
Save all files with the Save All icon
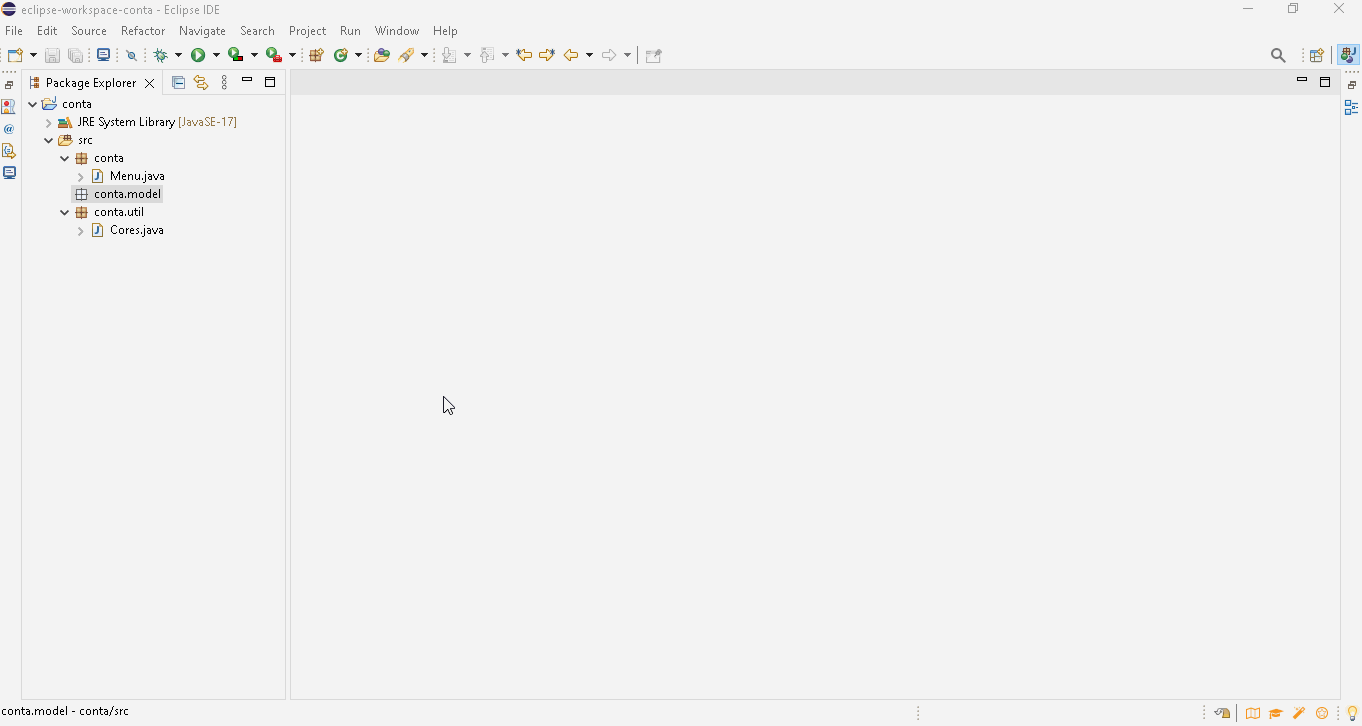[x=76, y=55]
